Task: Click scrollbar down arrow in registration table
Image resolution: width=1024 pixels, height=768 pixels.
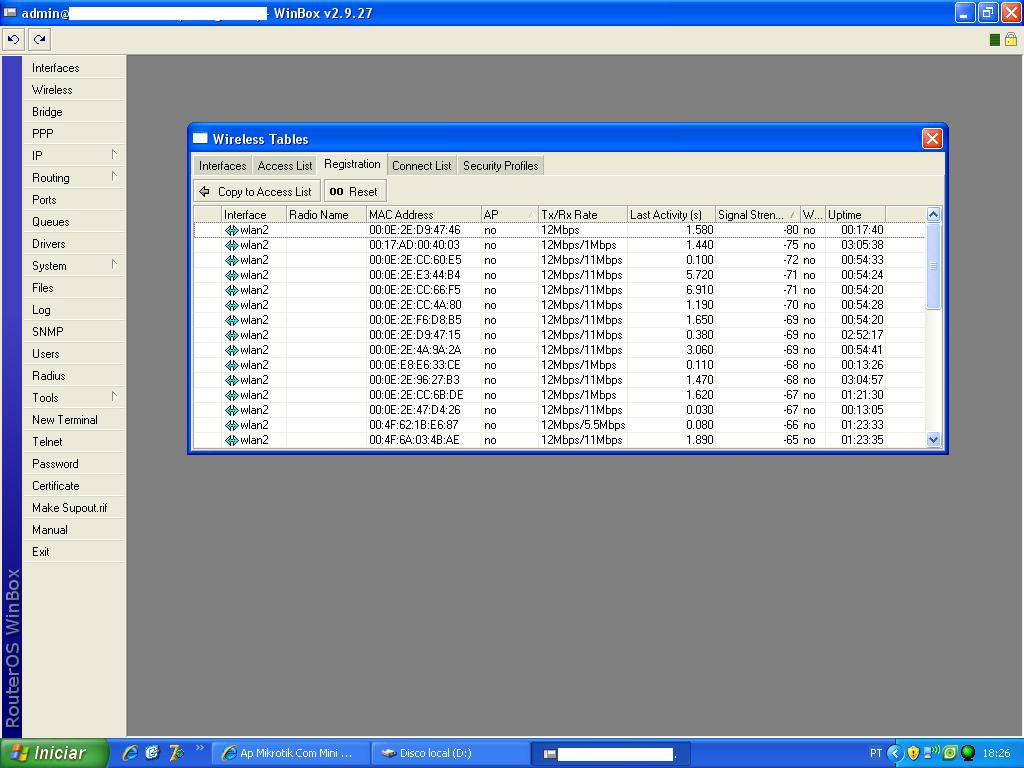Action: [933, 440]
